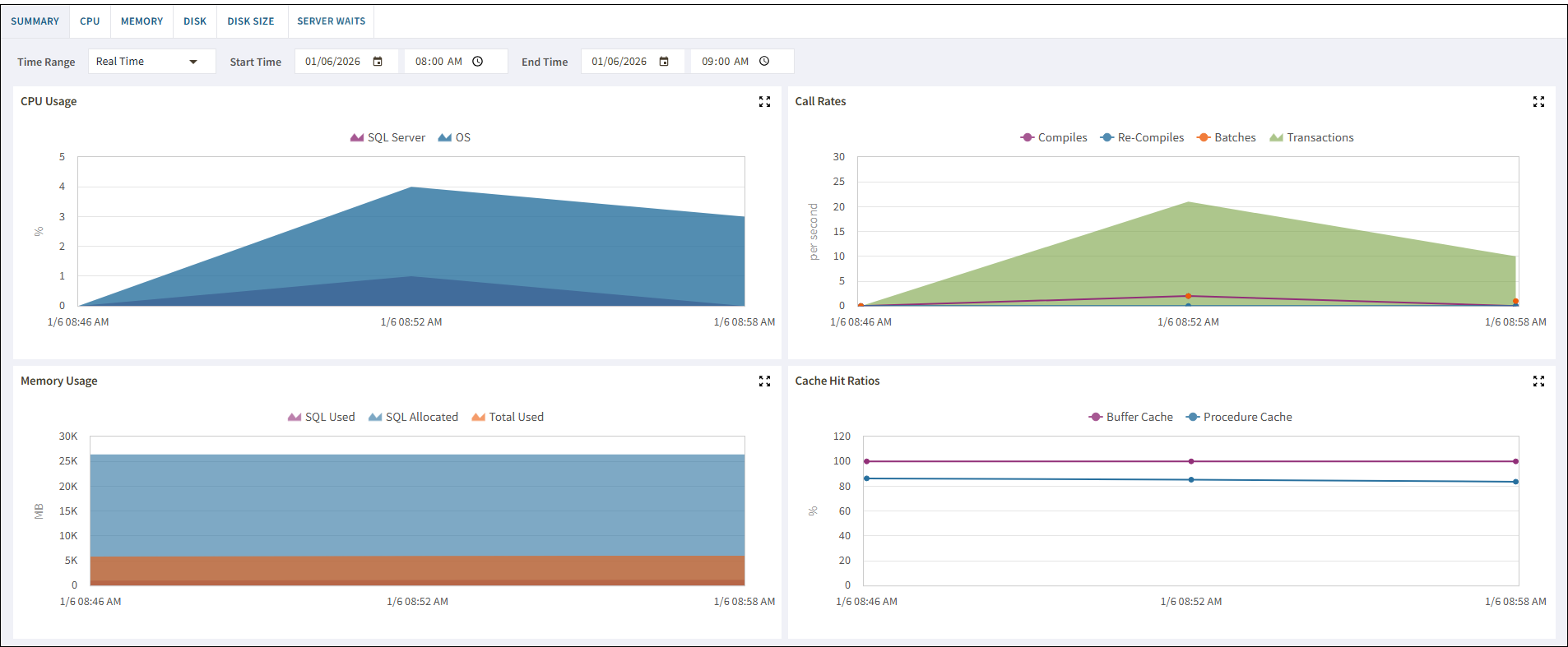
Task: Toggle SQL Server series in CPU legend
Action: (x=387, y=137)
